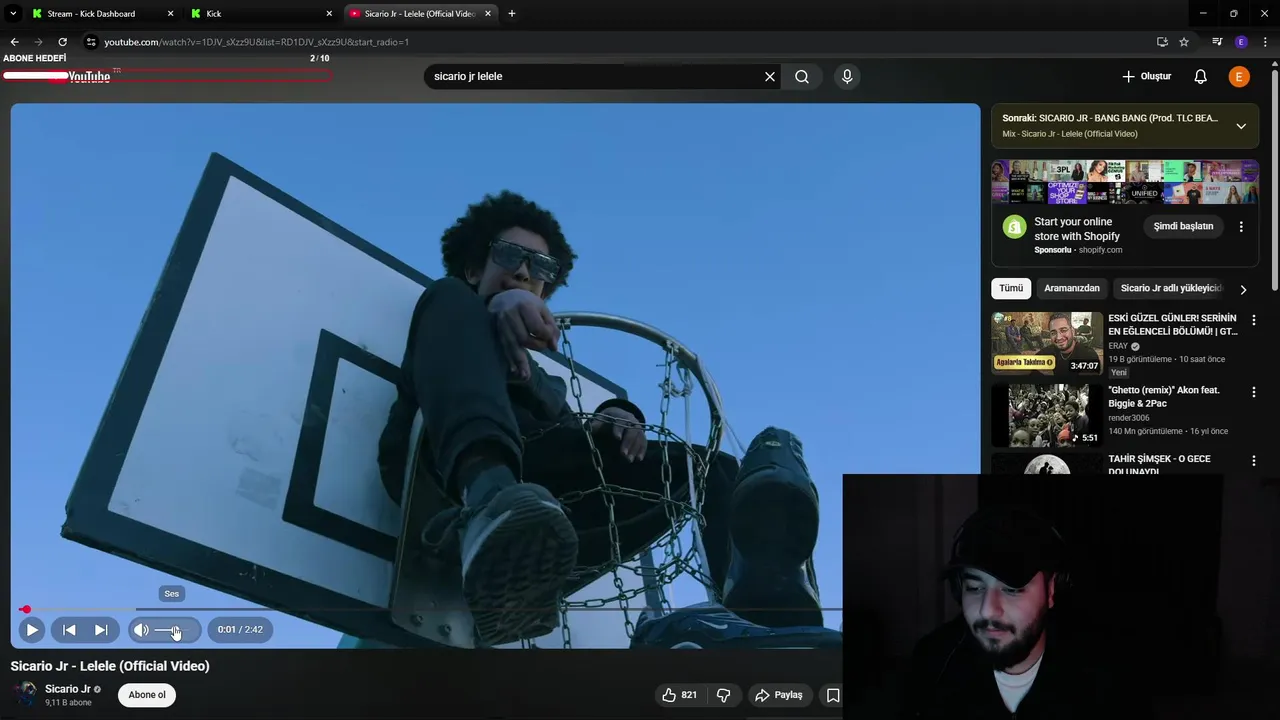The width and height of the screenshot is (1280, 720).
Task: Close the Kick browser tab
Action: pos(329,14)
